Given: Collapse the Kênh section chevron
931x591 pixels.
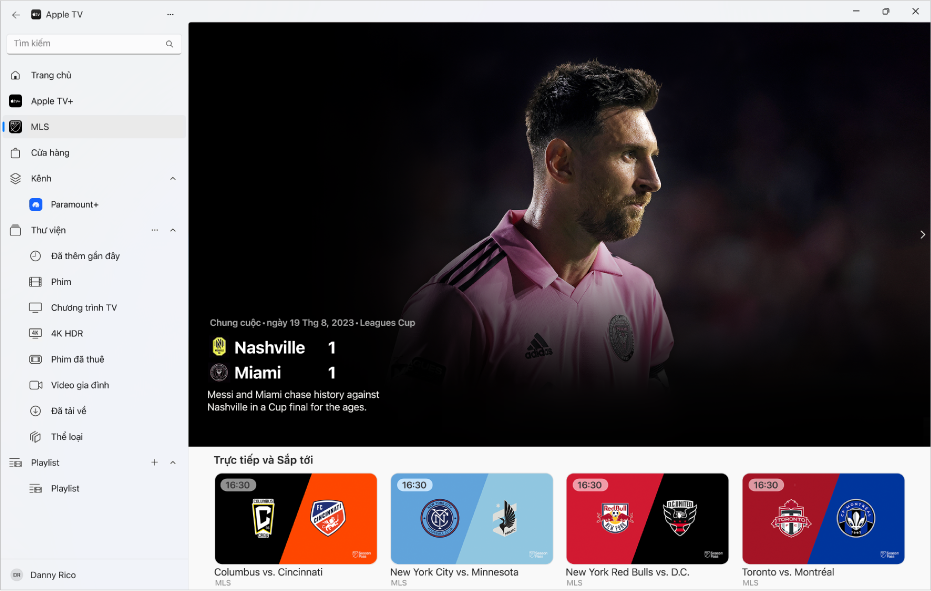Looking at the screenshot, I should pos(173,179).
